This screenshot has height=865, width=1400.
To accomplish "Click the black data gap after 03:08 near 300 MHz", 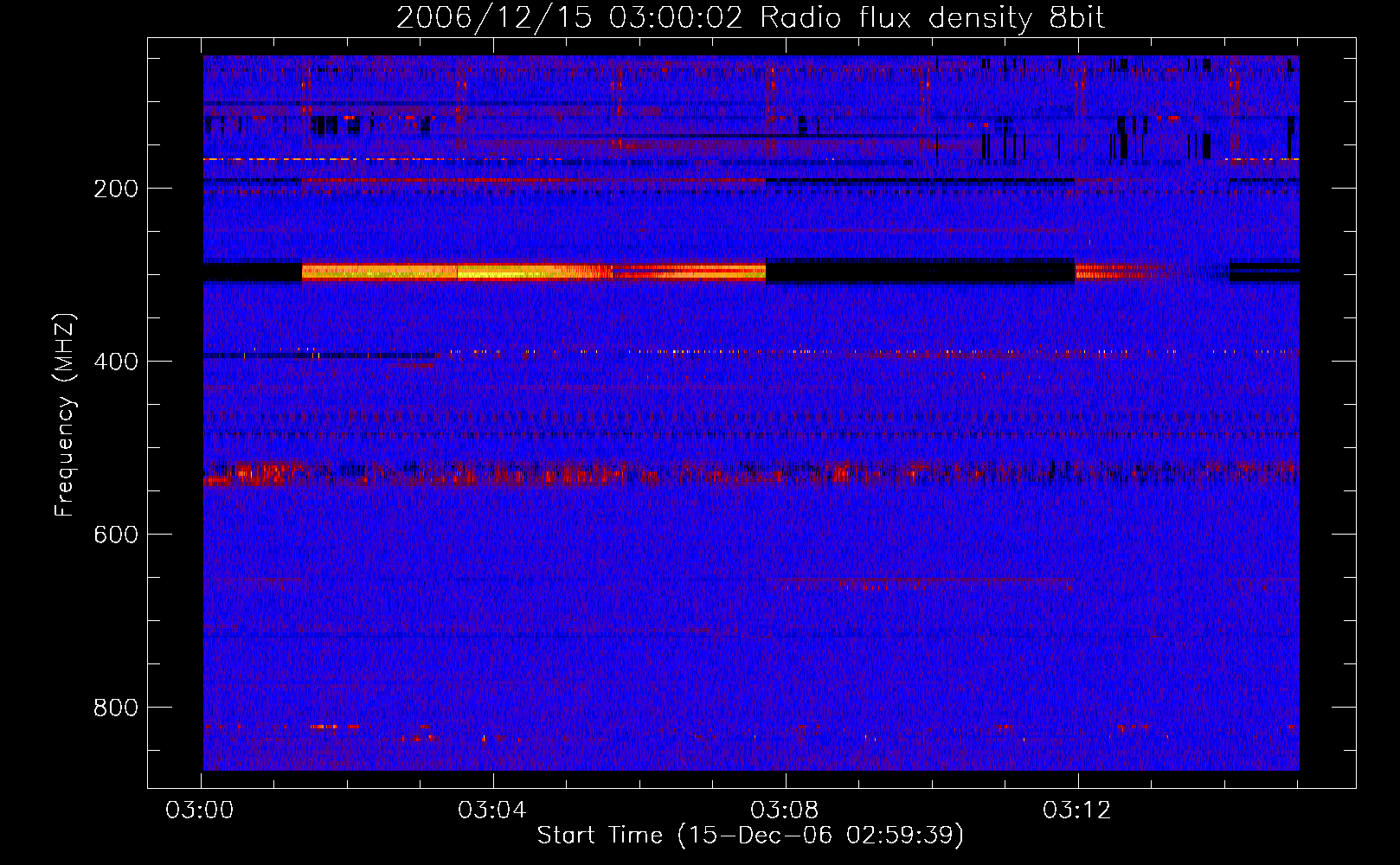I will tap(921, 271).
